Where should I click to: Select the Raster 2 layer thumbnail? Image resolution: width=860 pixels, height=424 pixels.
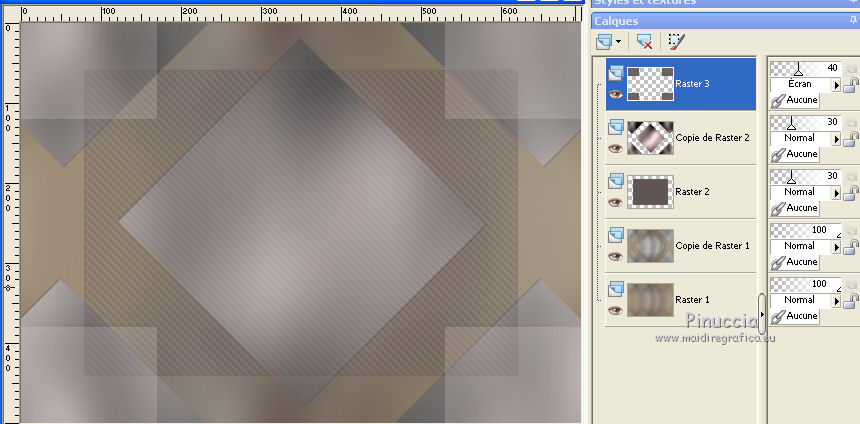(x=650, y=192)
